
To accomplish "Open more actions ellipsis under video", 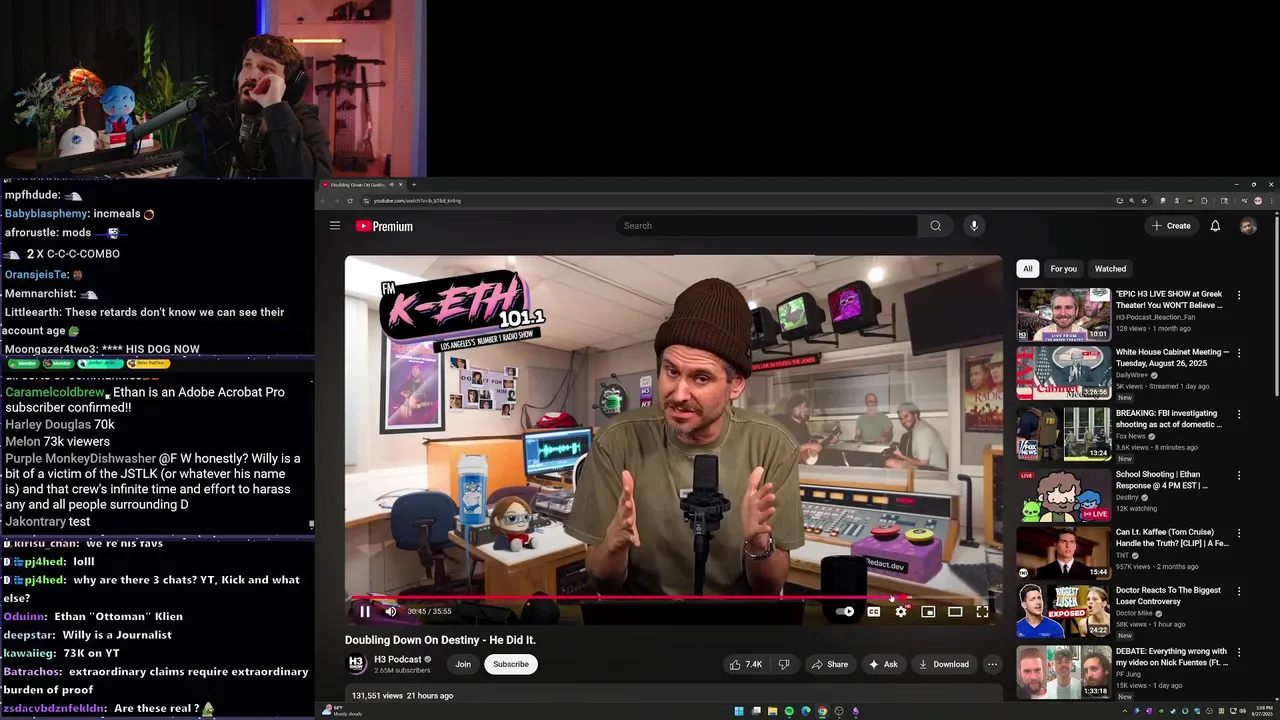I will click(x=992, y=664).
